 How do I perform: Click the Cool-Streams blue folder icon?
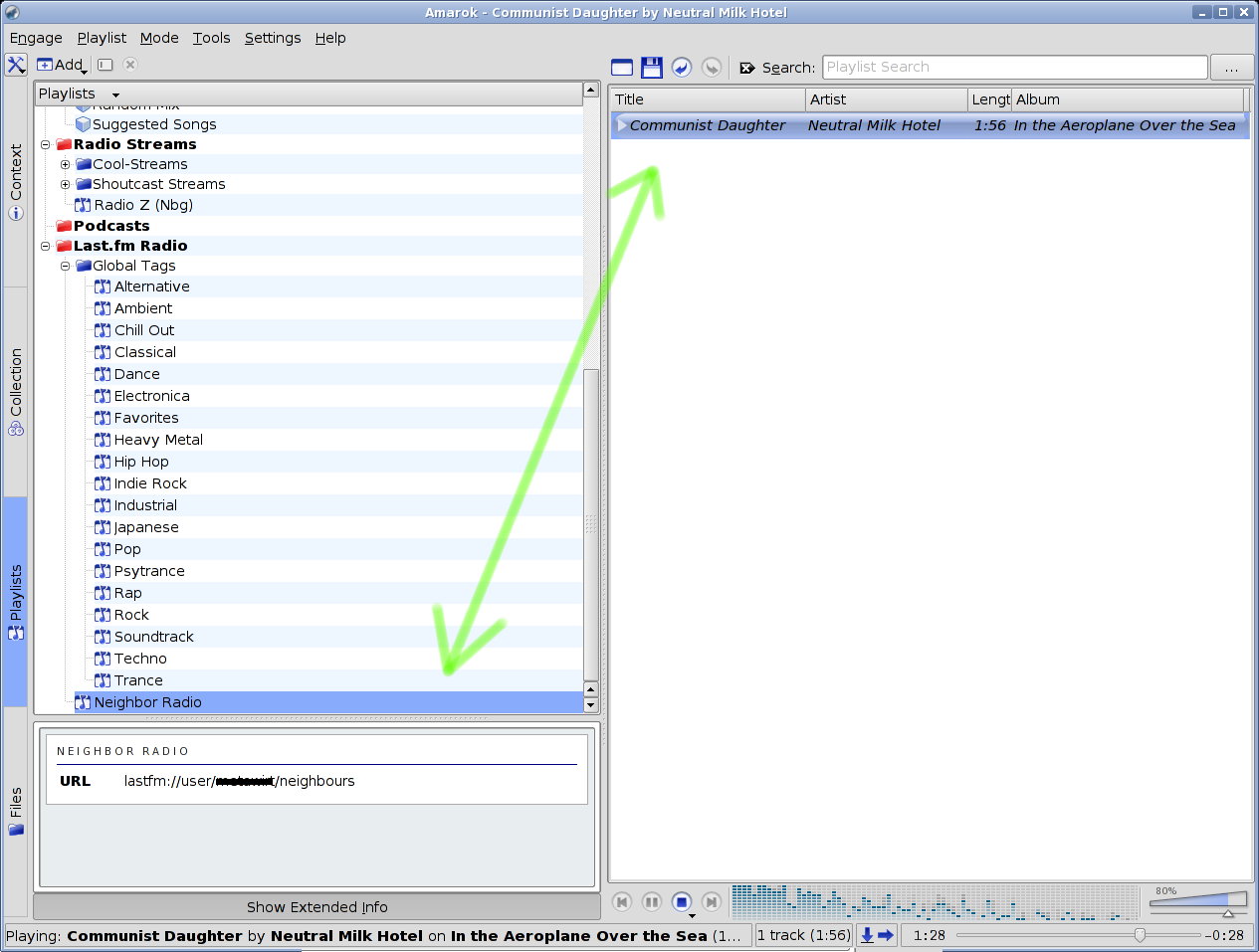tap(84, 164)
